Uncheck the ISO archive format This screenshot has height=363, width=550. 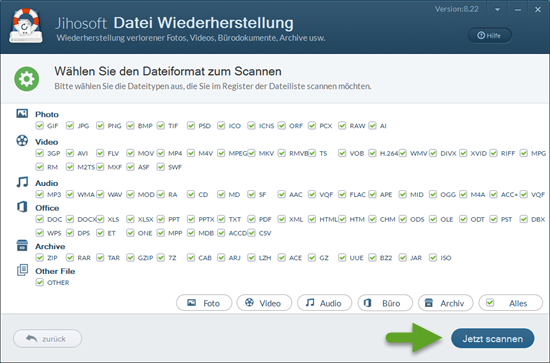tap(433, 258)
